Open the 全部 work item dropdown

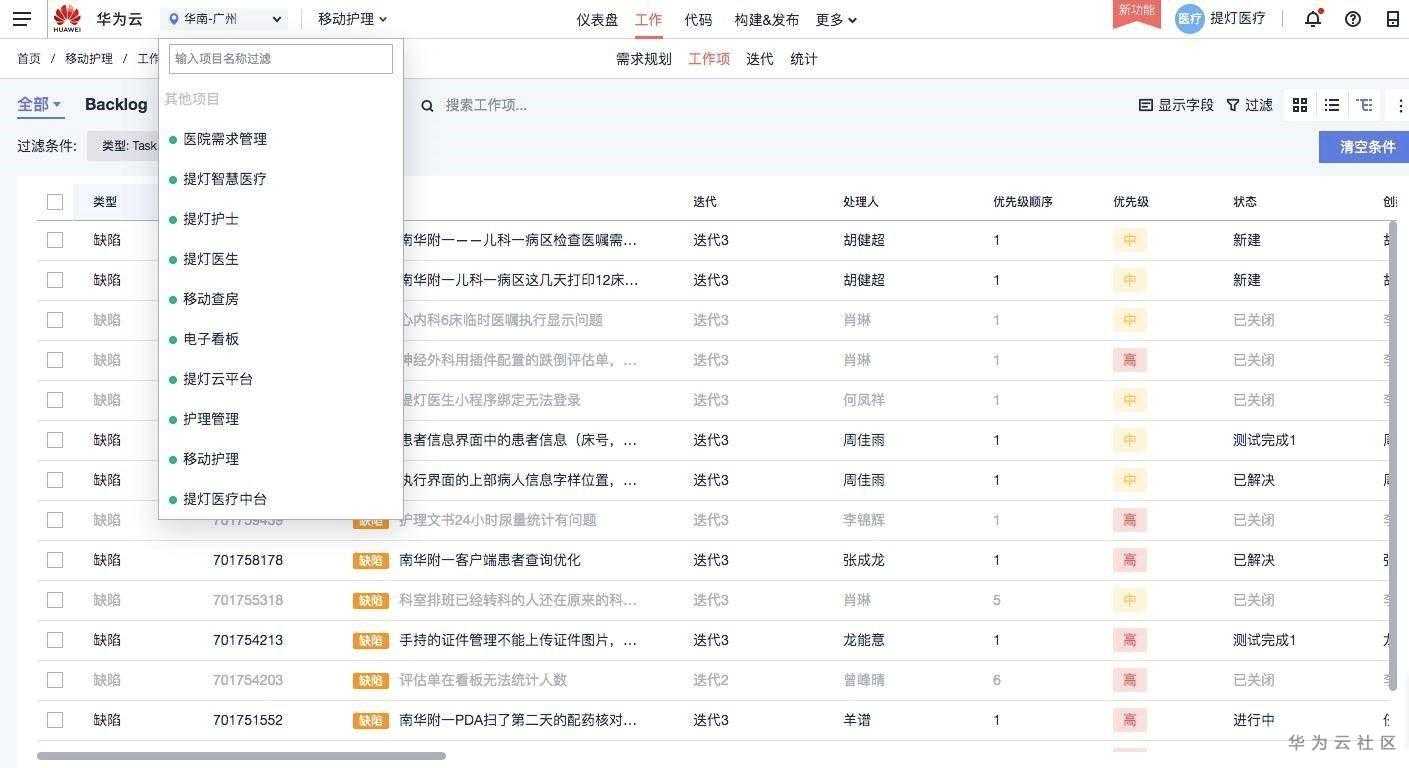coord(39,105)
